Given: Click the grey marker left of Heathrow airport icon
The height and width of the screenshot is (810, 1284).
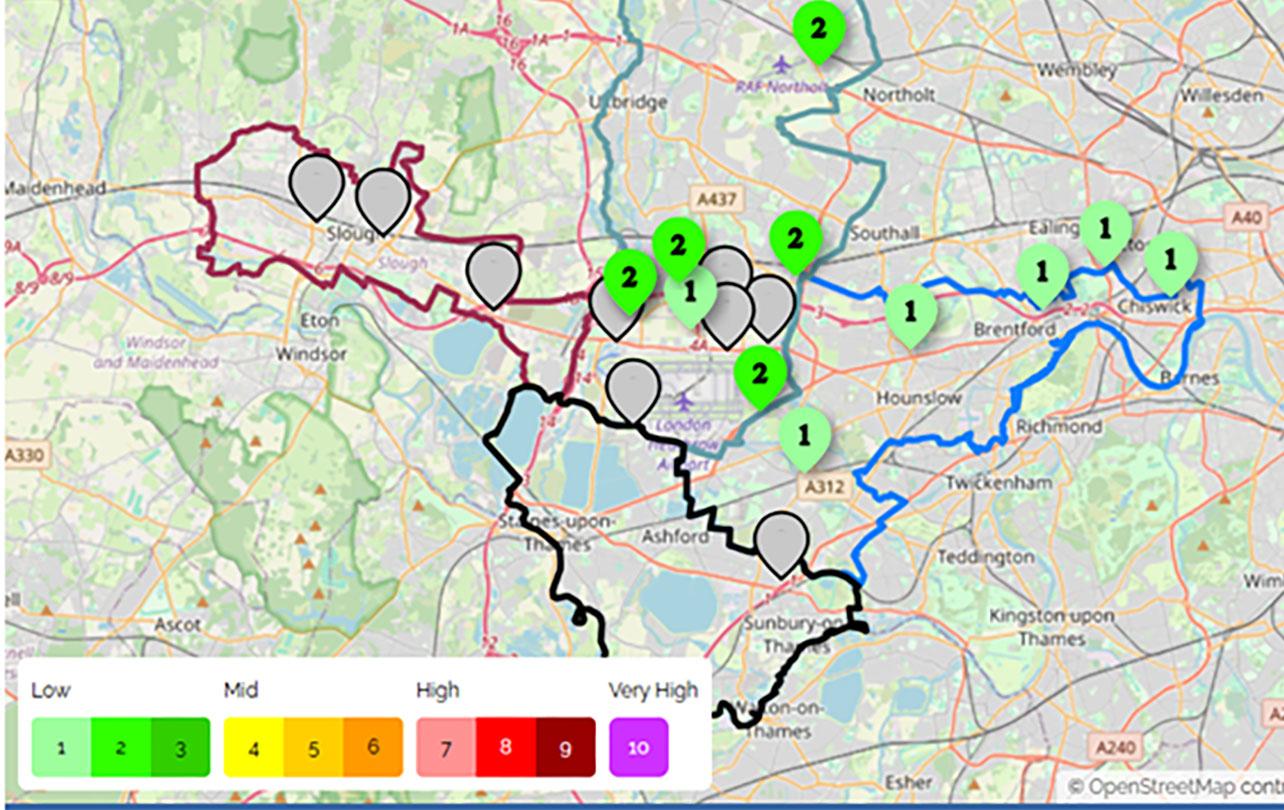Looking at the screenshot, I should tap(632, 388).
